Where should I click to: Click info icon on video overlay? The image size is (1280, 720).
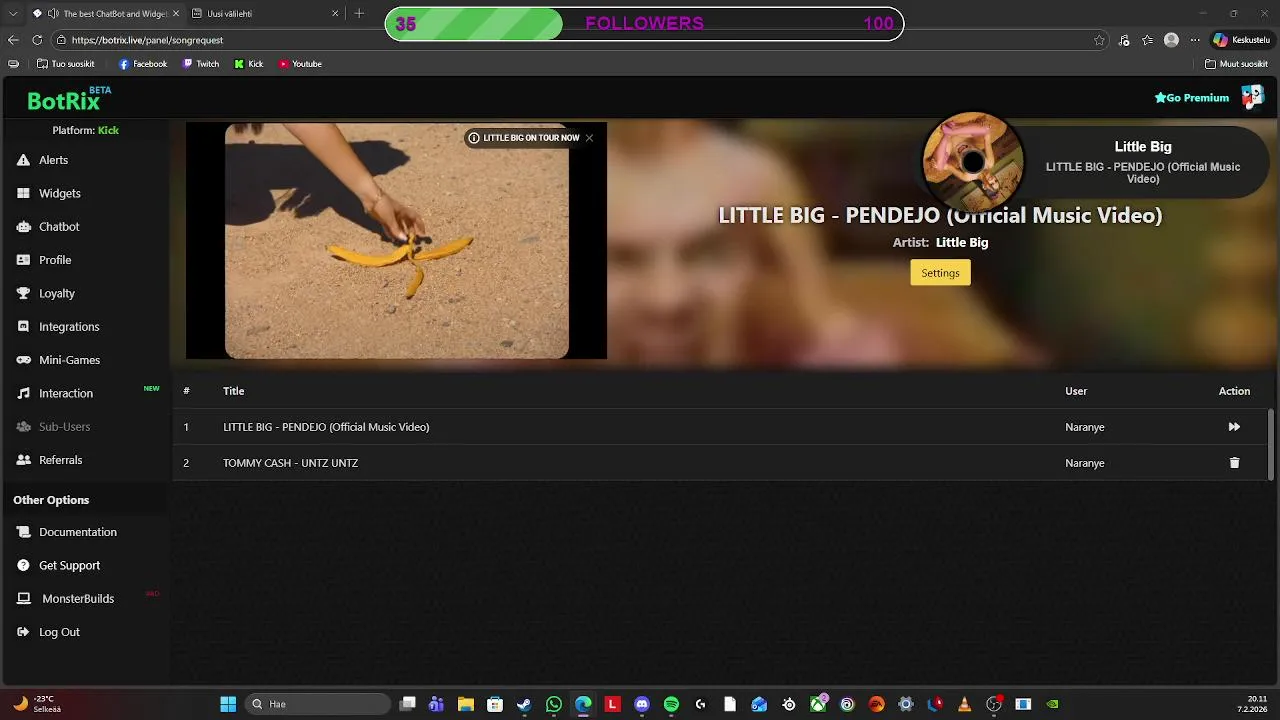pos(474,138)
